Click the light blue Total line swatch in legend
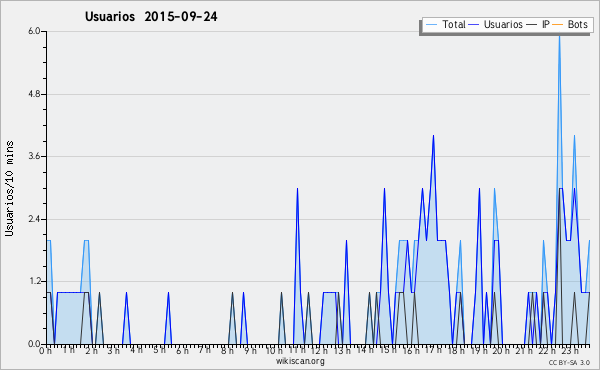This screenshot has height=370, width=600. tap(431, 25)
